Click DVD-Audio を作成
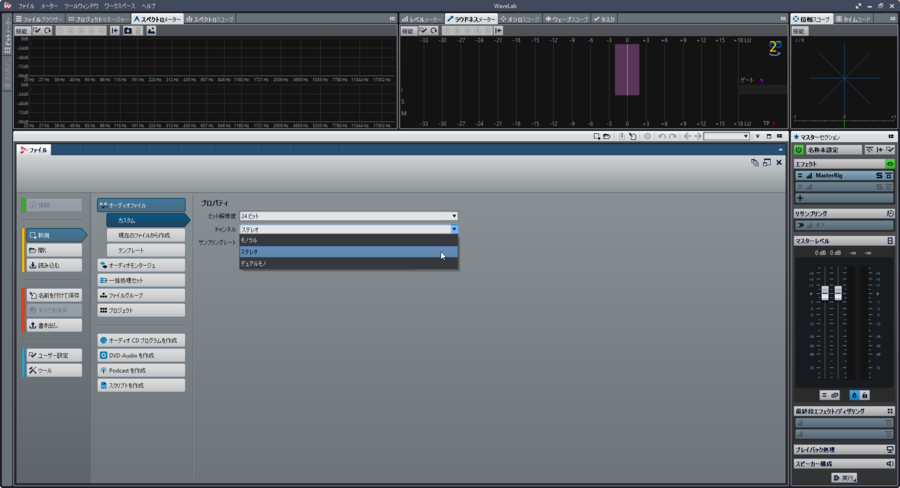 coord(141,355)
